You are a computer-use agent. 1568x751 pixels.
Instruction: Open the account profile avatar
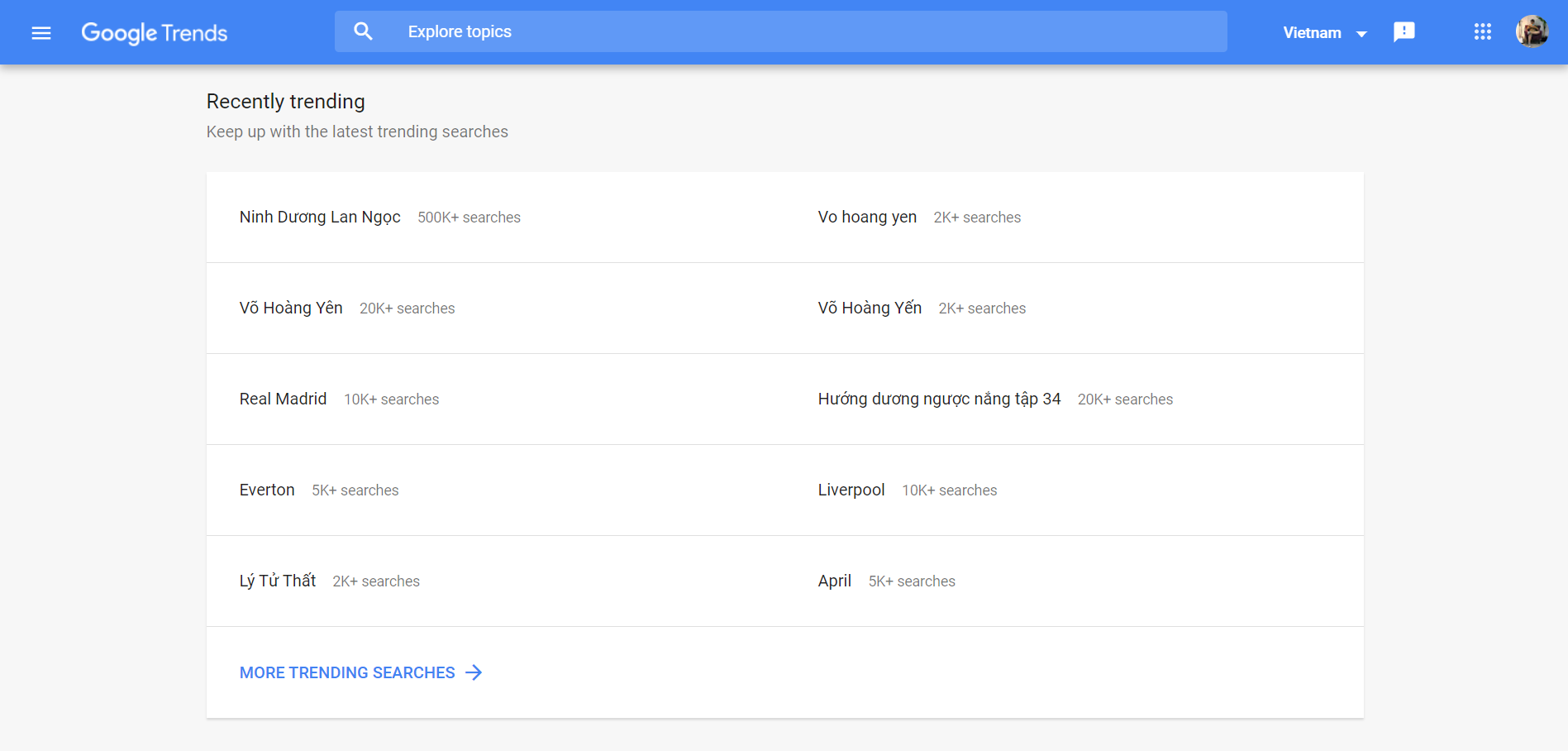pyautogui.click(x=1532, y=31)
